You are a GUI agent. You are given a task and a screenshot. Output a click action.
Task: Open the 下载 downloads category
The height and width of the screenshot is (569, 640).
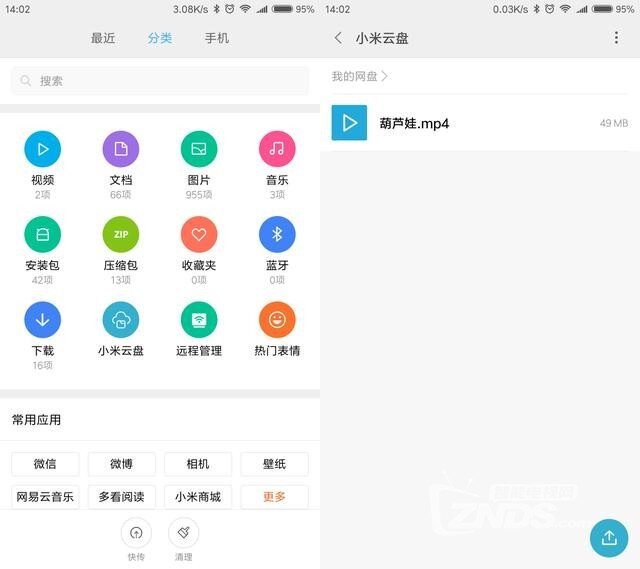point(42,320)
